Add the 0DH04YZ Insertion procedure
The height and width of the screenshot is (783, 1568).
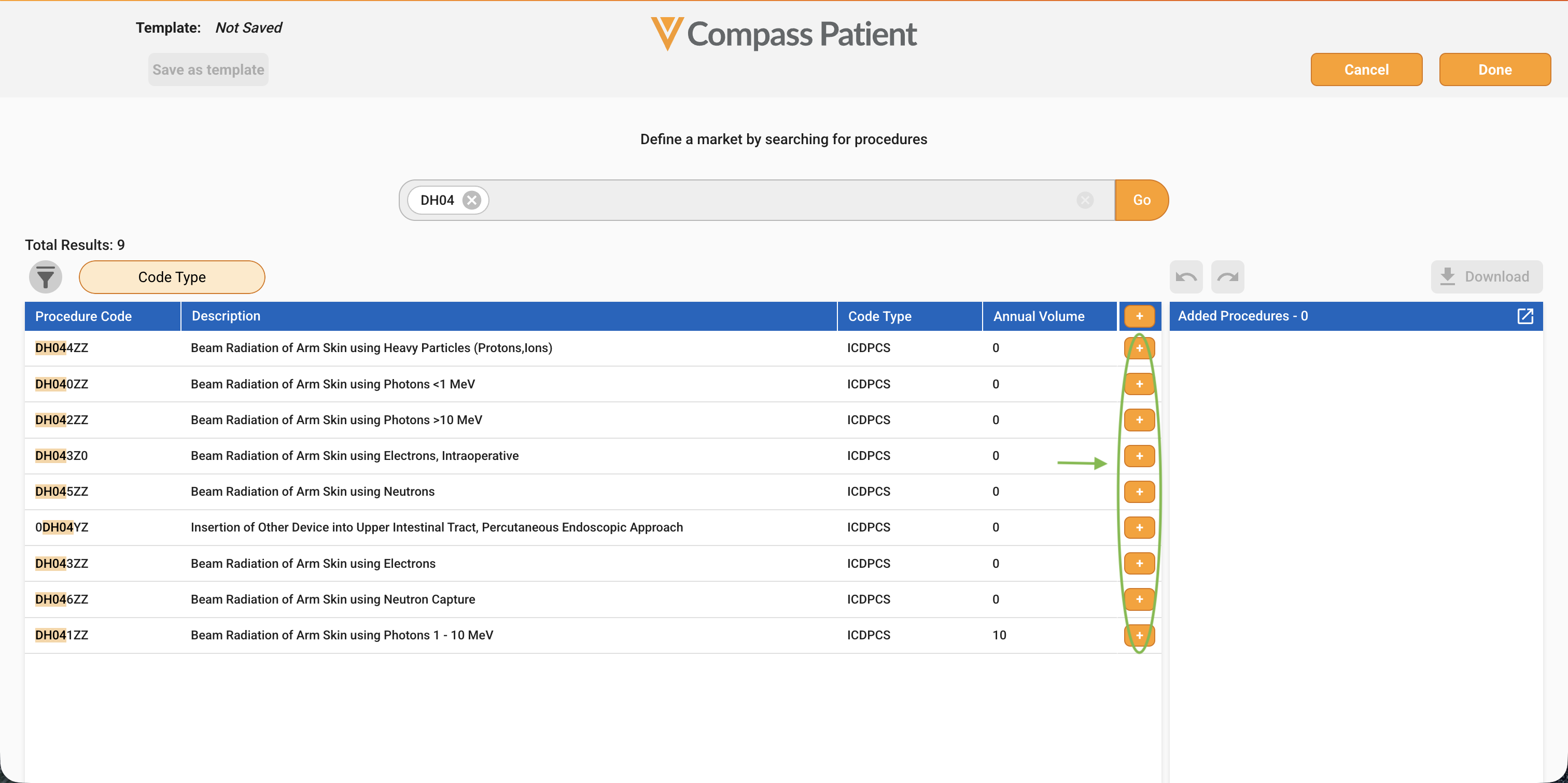pyautogui.click(x=1140, y=527)
